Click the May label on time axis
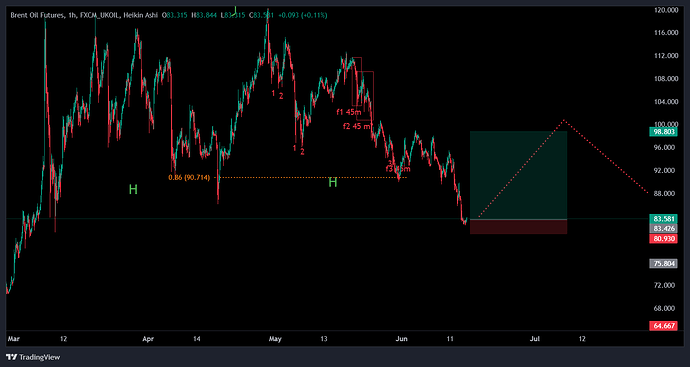Image resolution: width=690 pixels, height=367 pixels. tap(275, 339)
